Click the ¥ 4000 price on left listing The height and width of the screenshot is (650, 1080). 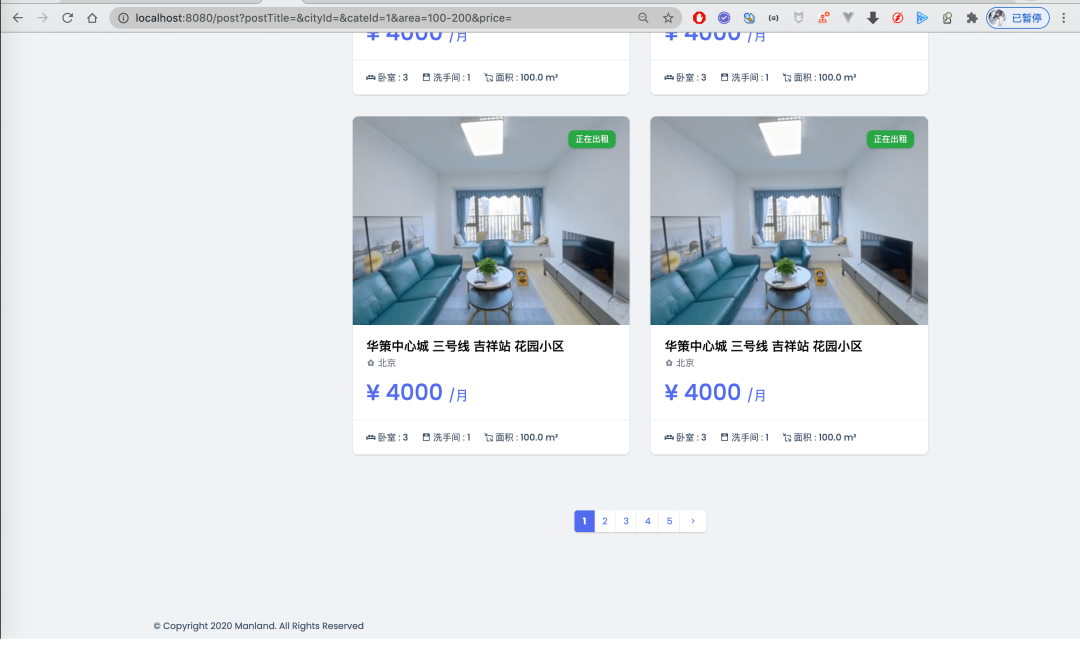tap(417, 392)
